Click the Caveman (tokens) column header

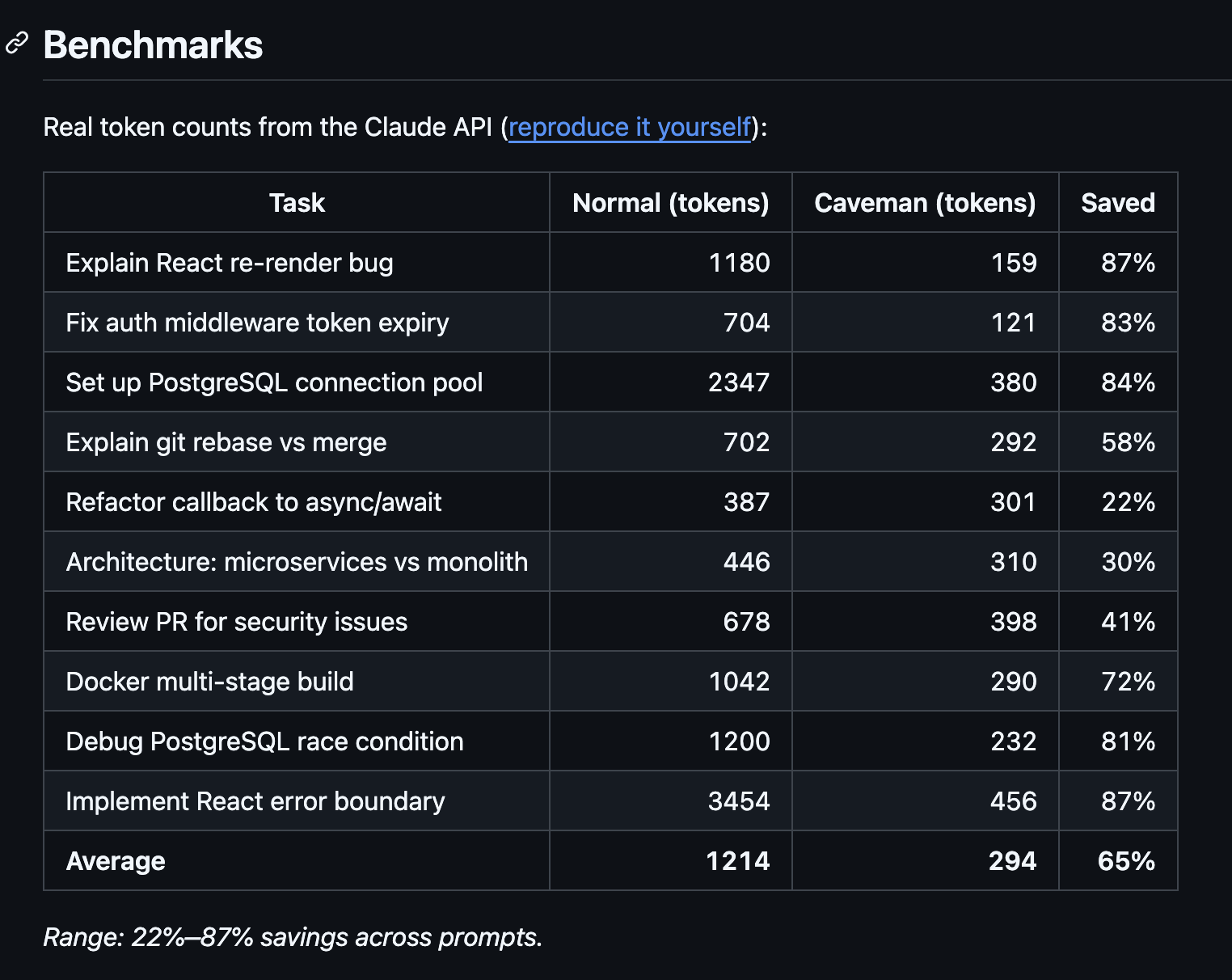[x=924, y=203]
